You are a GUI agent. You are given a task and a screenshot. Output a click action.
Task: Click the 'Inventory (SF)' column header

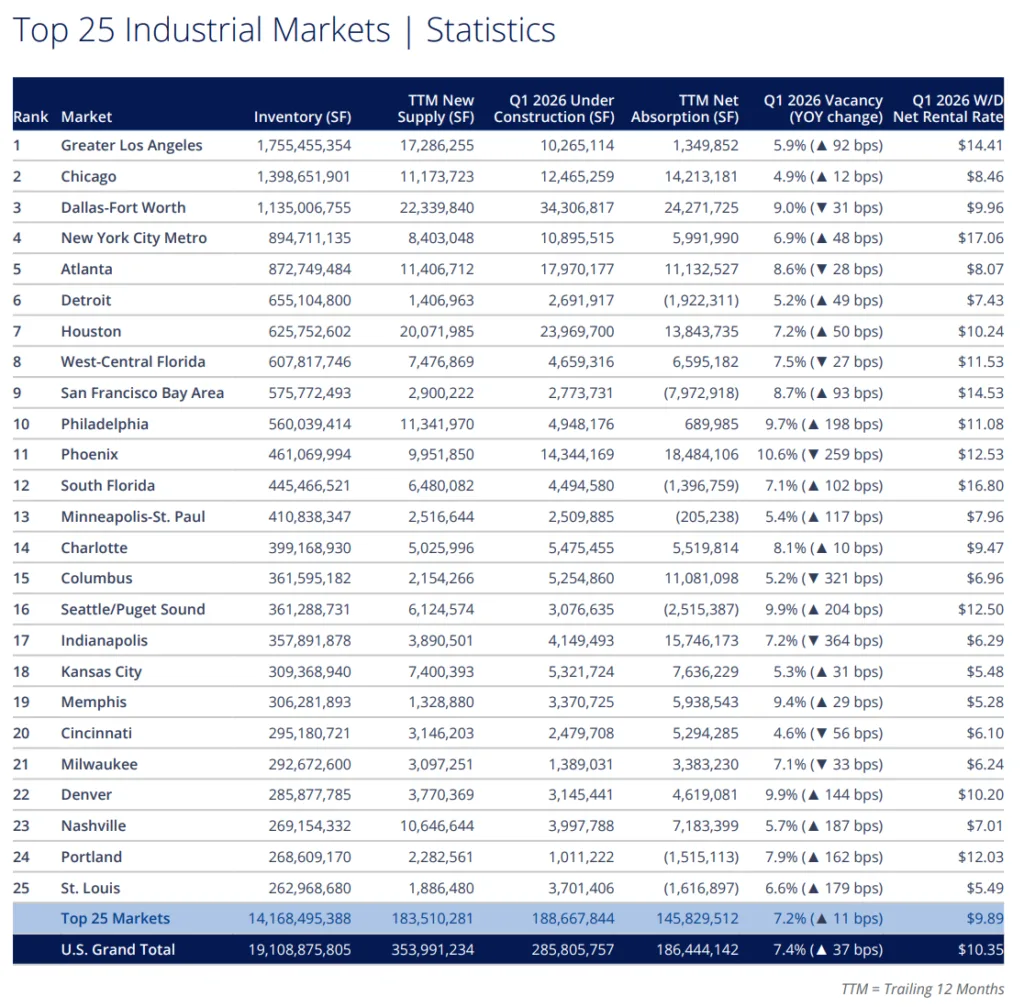pos(302,117)
